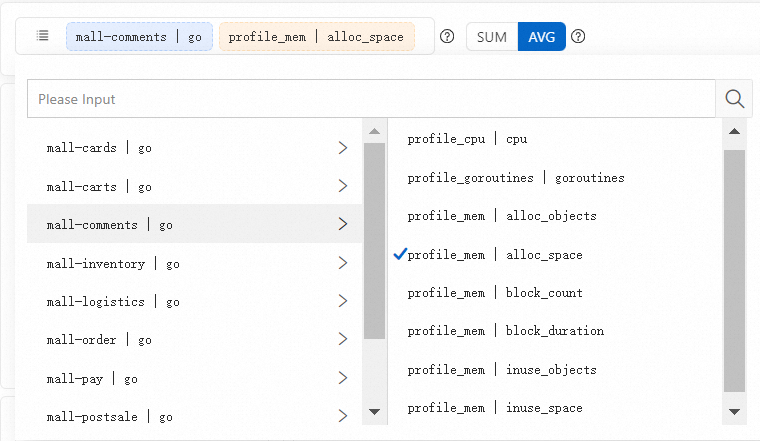Expand mall-cards | go submenu chevron
This screenshot has height=441, width=760.
click(343, 148)
